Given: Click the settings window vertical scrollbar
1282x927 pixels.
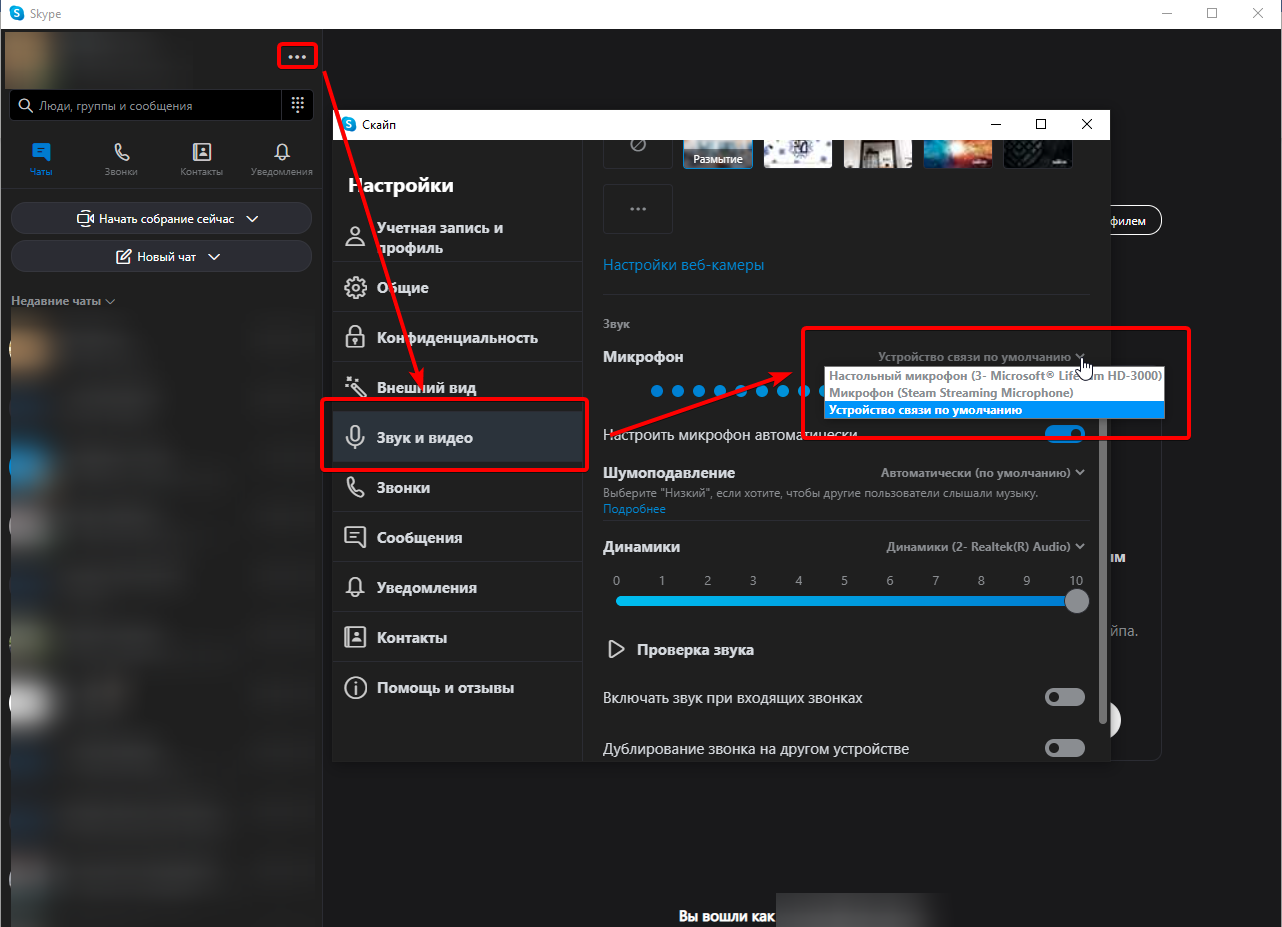Looking at the screenshot, I should [x=1103, y=570].
